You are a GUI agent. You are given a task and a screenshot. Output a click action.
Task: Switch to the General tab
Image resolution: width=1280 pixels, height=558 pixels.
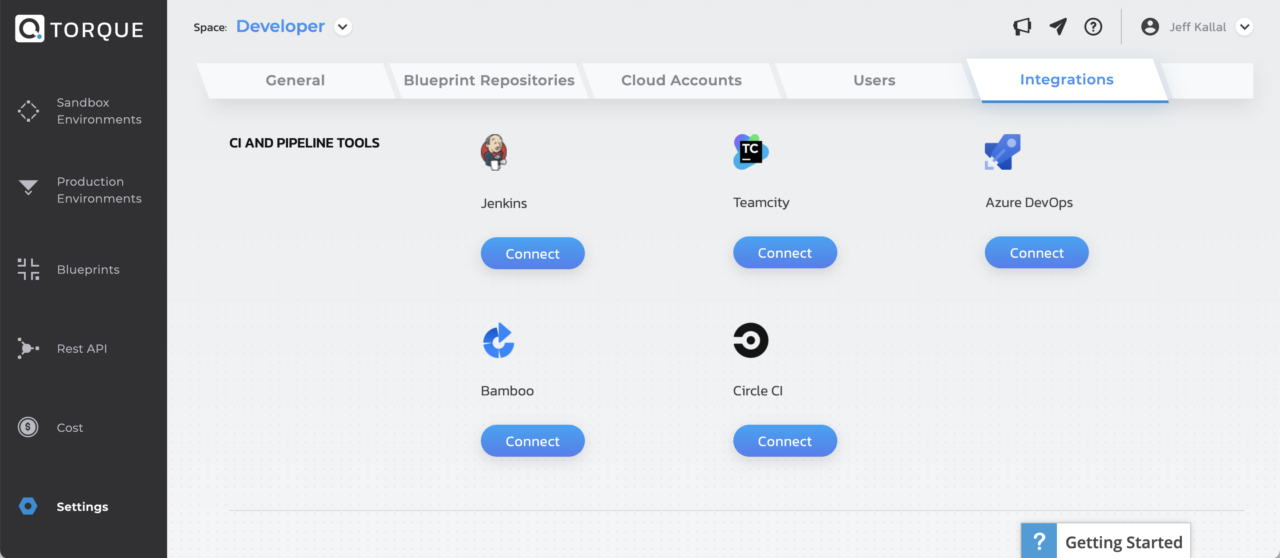click(x=295, y=80)
